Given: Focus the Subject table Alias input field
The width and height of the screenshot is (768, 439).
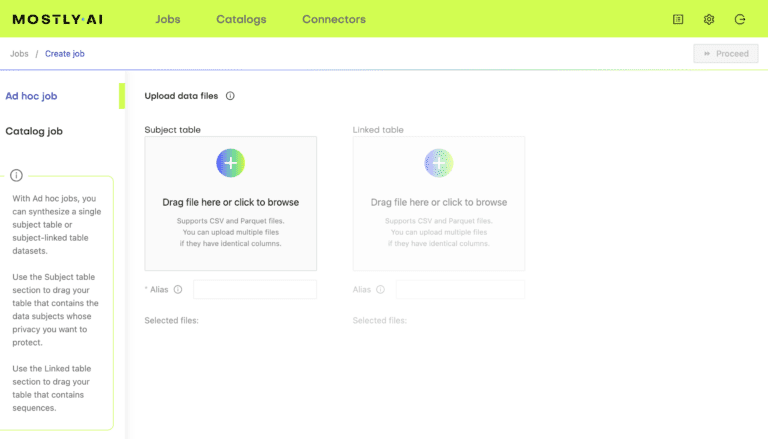Looking at the screenshot, I should tap(255, 290).
